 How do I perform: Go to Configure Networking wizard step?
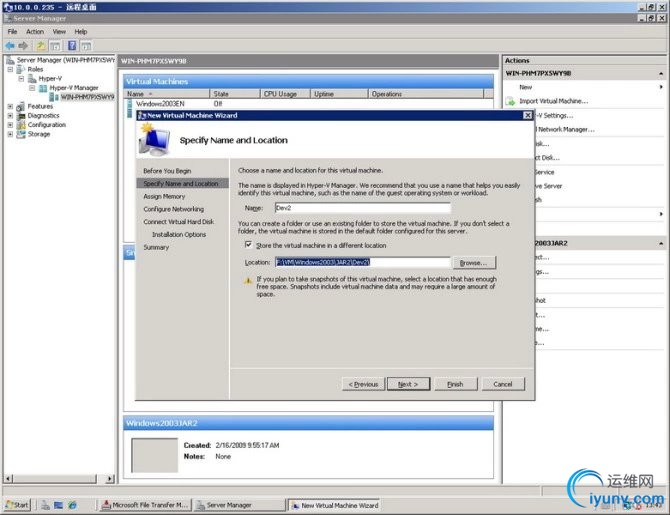pos(173,209)
